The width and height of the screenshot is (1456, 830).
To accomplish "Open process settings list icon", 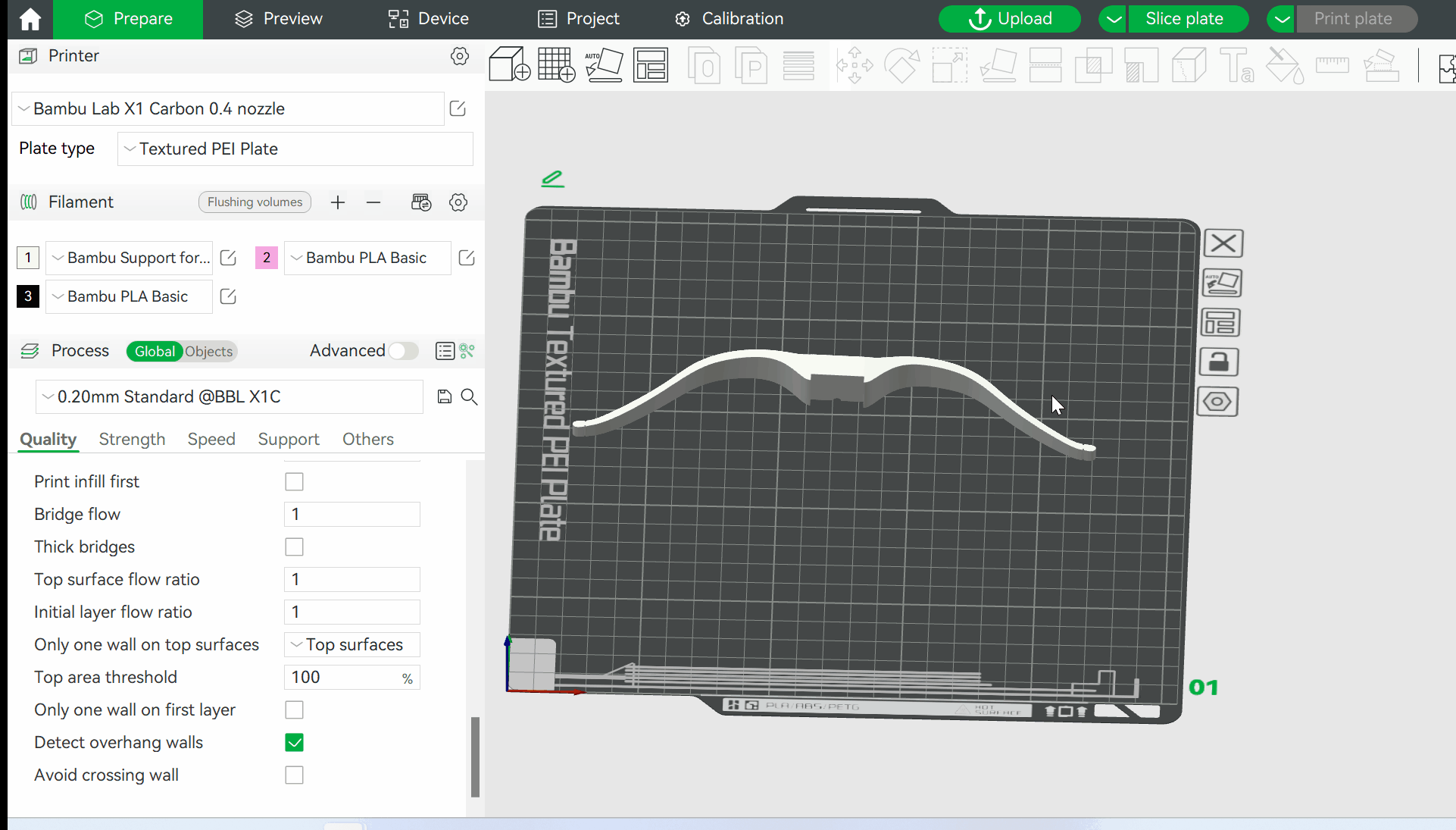I will 445,351.
